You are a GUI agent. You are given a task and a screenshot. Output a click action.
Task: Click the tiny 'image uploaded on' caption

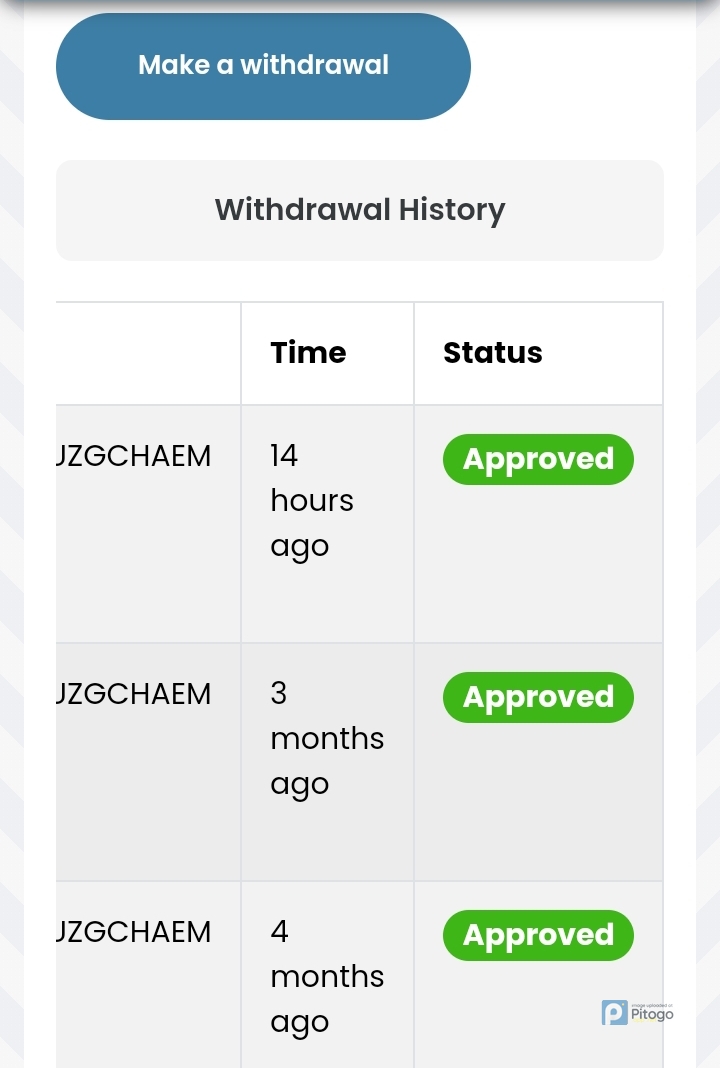pyautogui.click(x=652, y=1003)
